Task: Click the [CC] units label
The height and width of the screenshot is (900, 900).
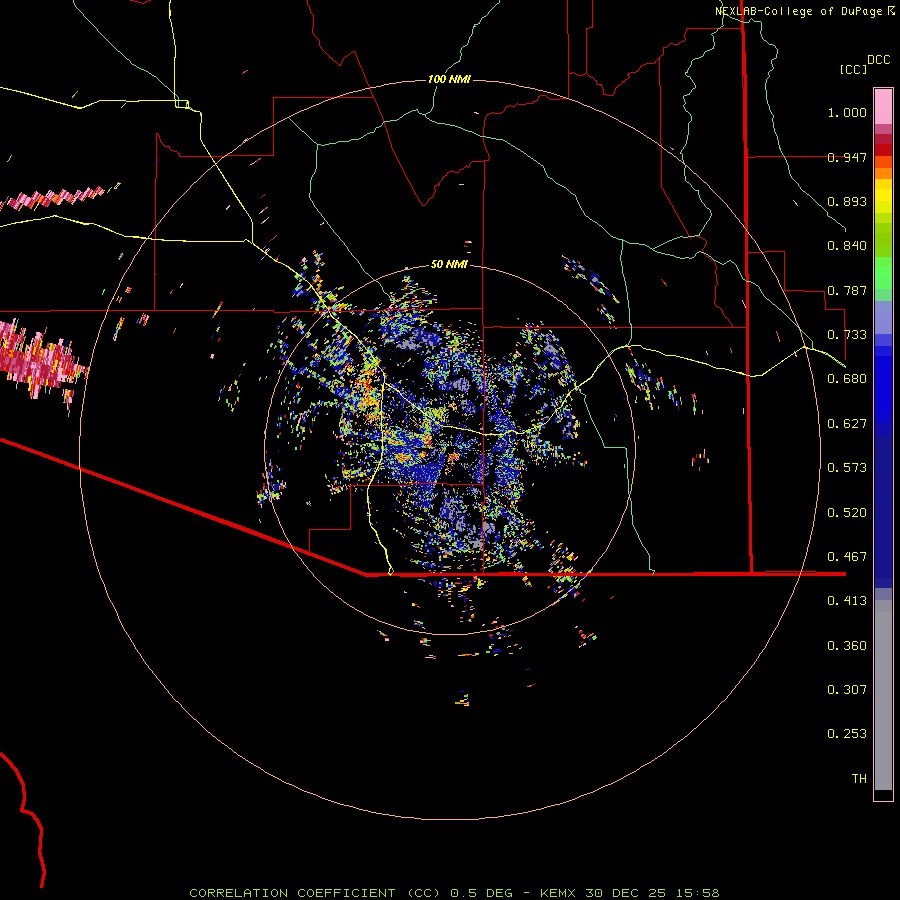Action: pyautogui.click(x=853, y=69)
